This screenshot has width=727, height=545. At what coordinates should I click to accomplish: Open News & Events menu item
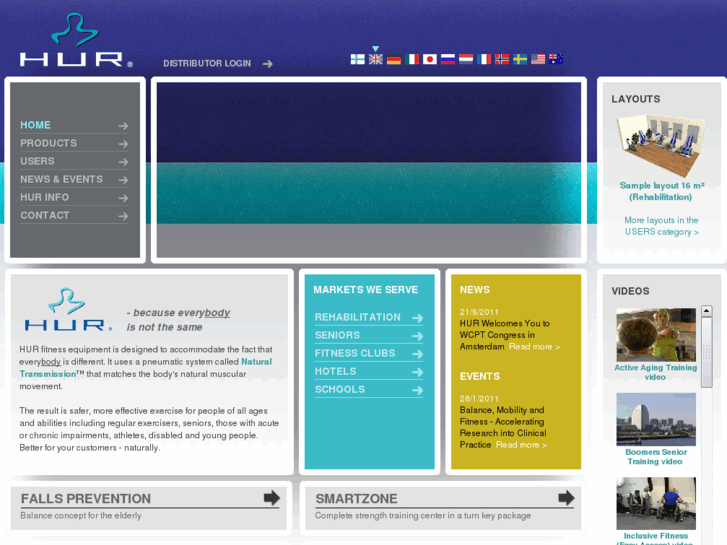(x=61, y=180)
